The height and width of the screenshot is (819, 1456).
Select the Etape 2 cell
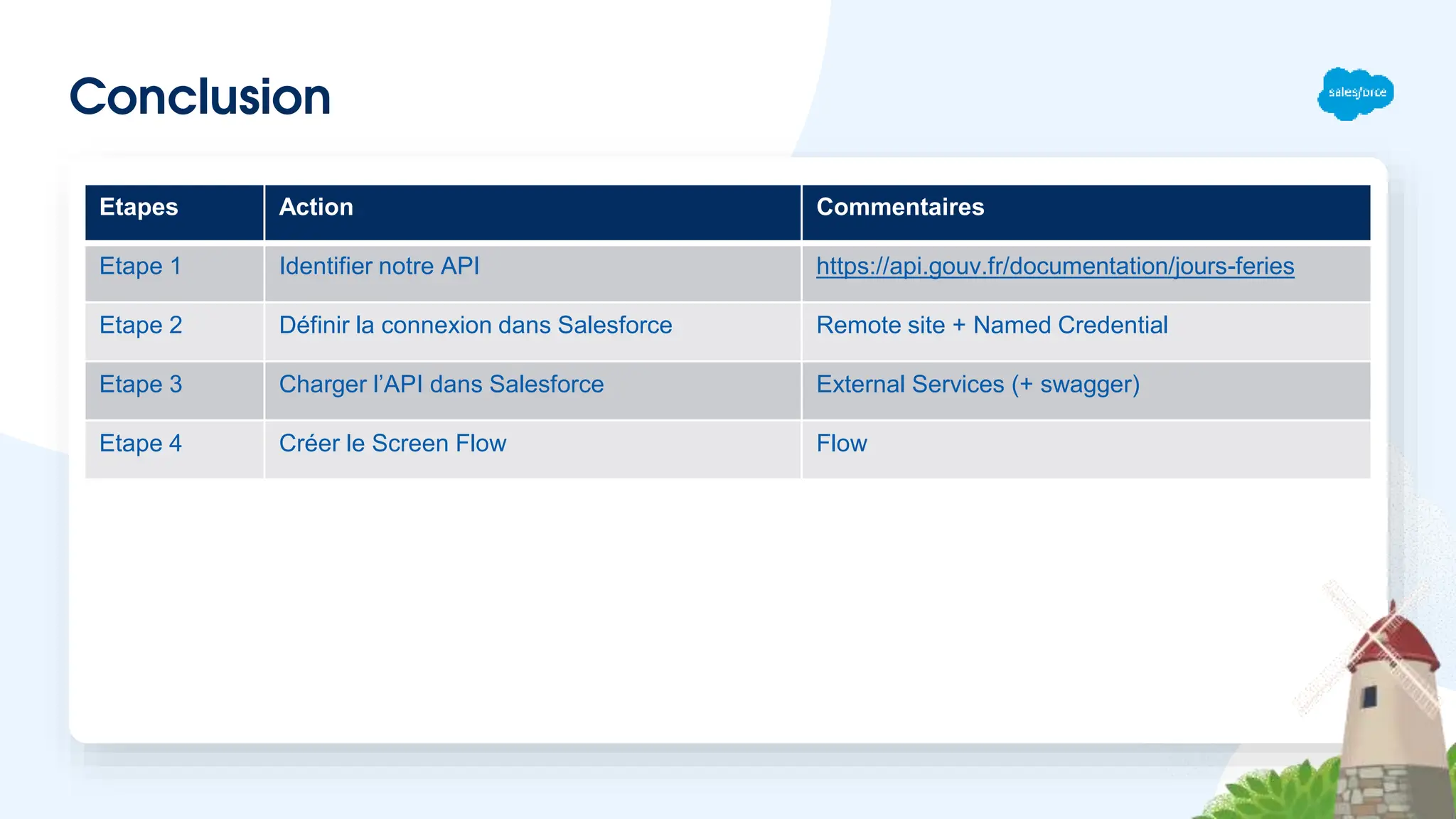[x=174, y=332]
